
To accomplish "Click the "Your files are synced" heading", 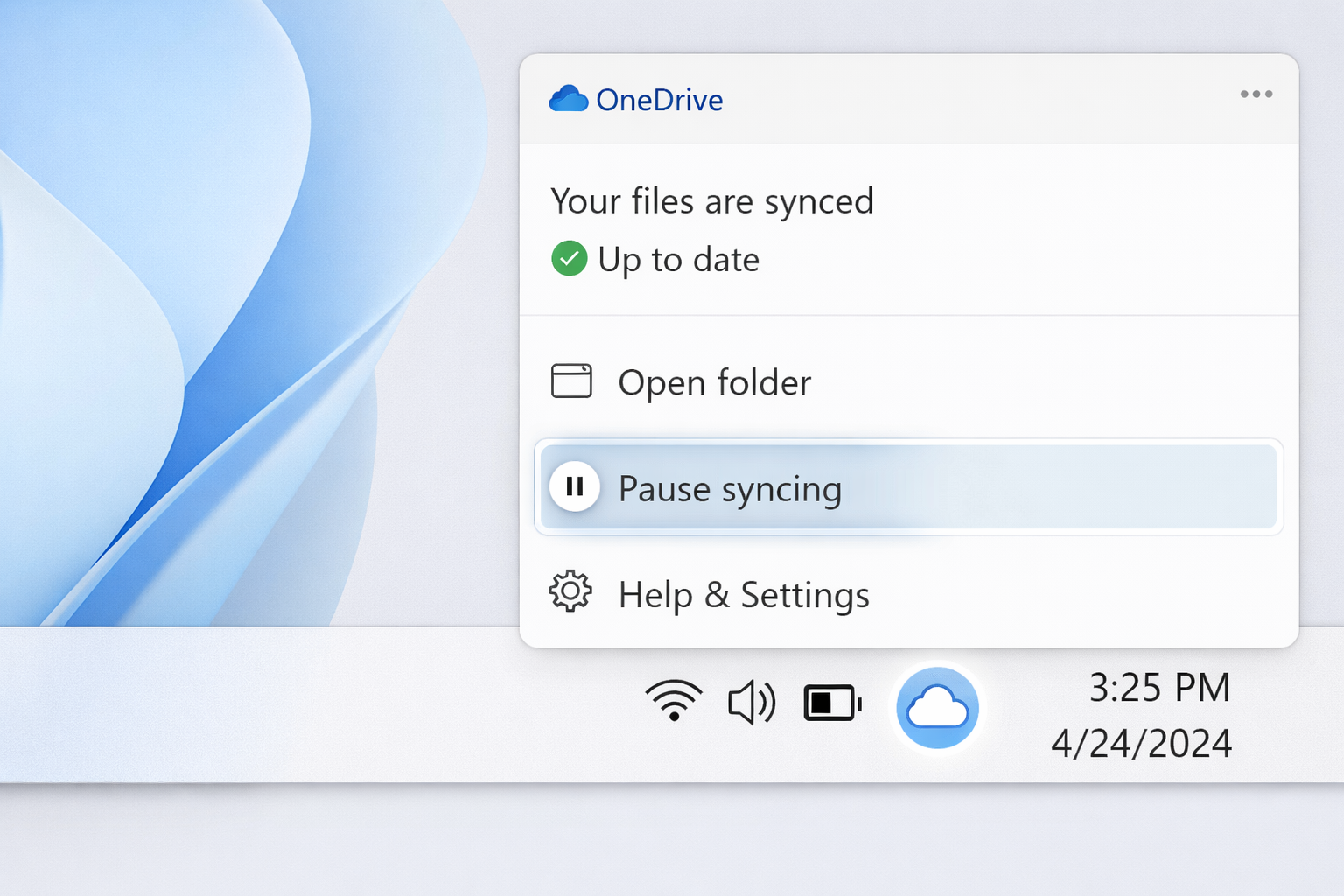I will point(712,201).
